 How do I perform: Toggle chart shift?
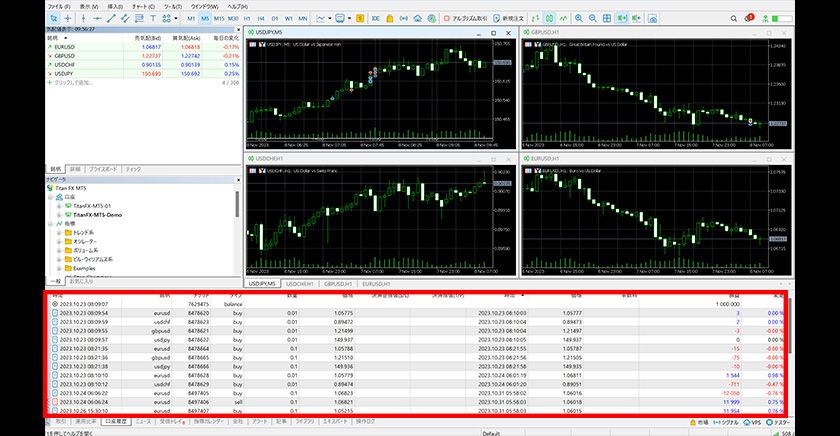[x=636, y=18]
